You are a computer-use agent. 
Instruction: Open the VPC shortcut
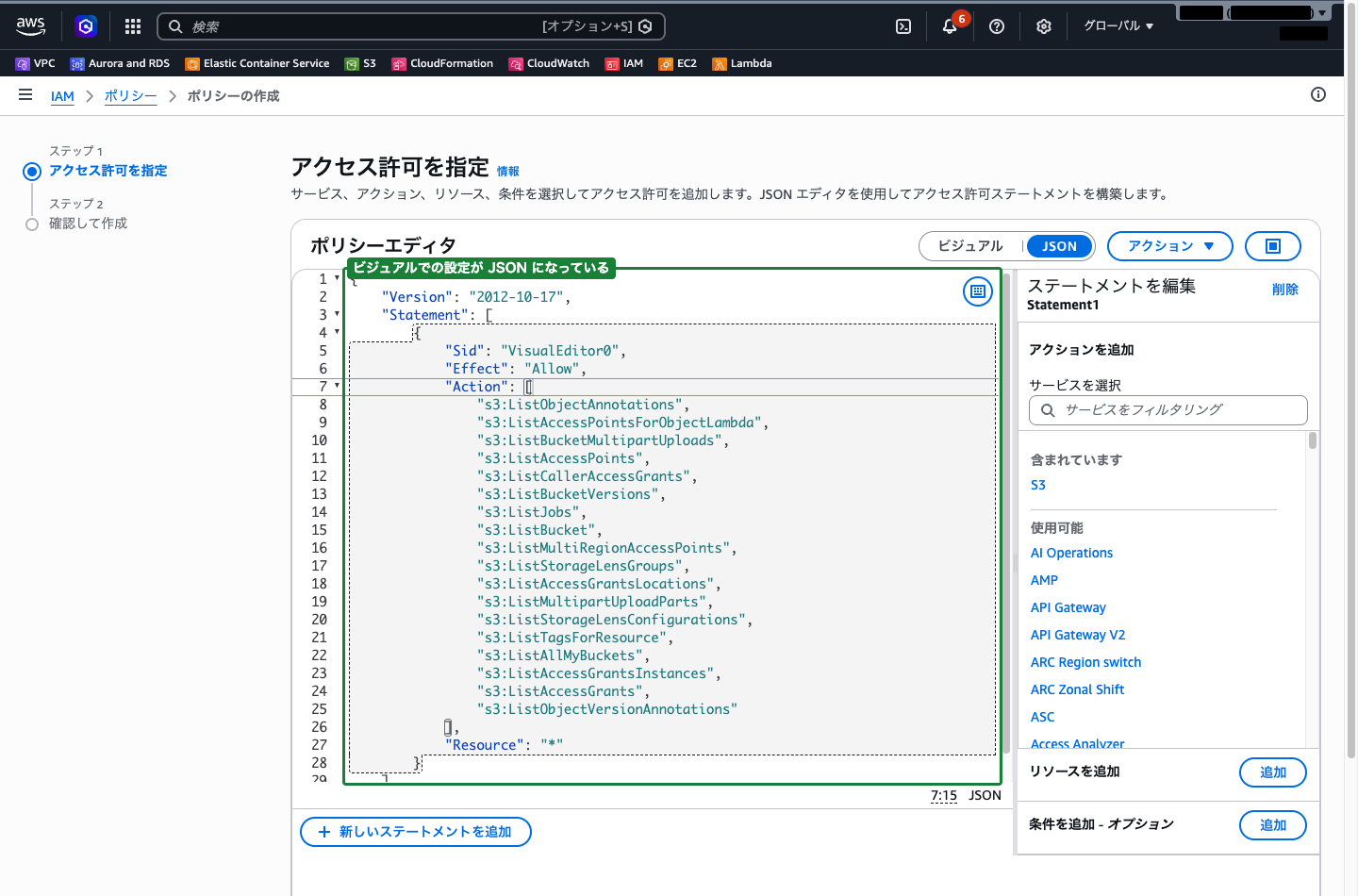coord(36,63)
